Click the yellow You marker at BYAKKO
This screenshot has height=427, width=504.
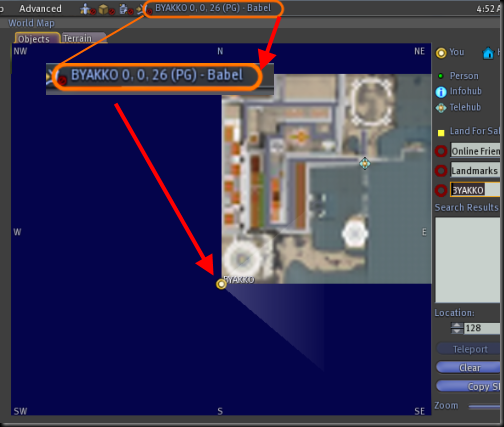pyautogui.click(x=221, y=284)
